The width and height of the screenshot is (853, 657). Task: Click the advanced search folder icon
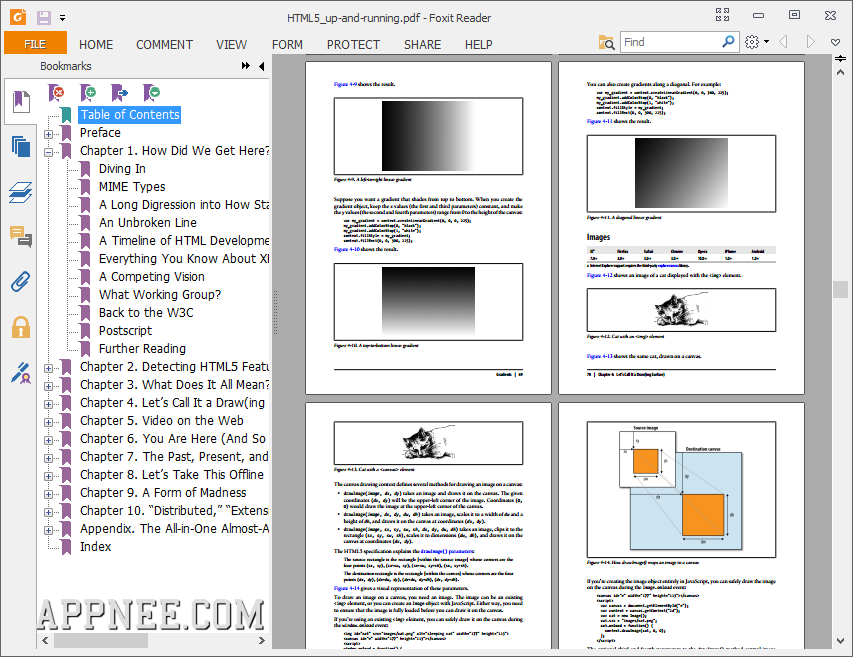pos(606,42)
